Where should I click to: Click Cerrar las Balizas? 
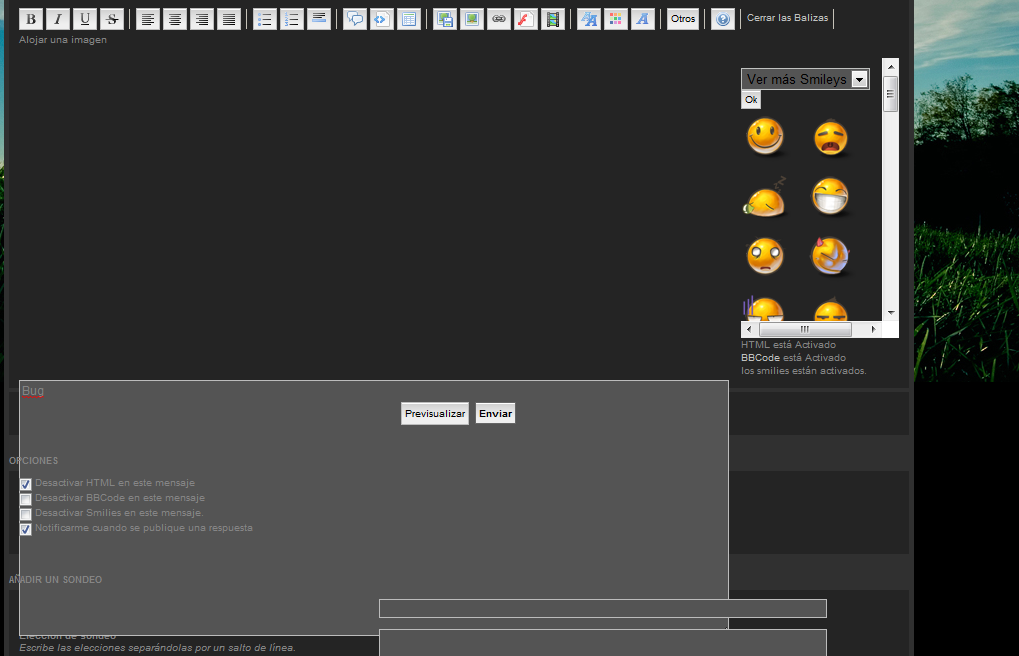(x=787, y=18)
